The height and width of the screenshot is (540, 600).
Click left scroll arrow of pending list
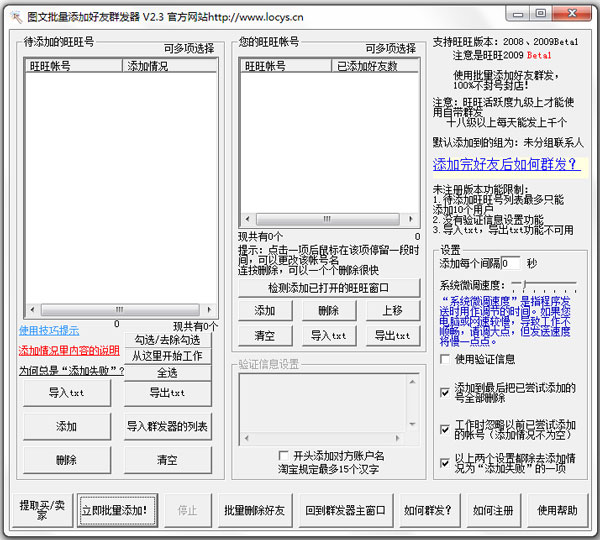click(32, 309)
